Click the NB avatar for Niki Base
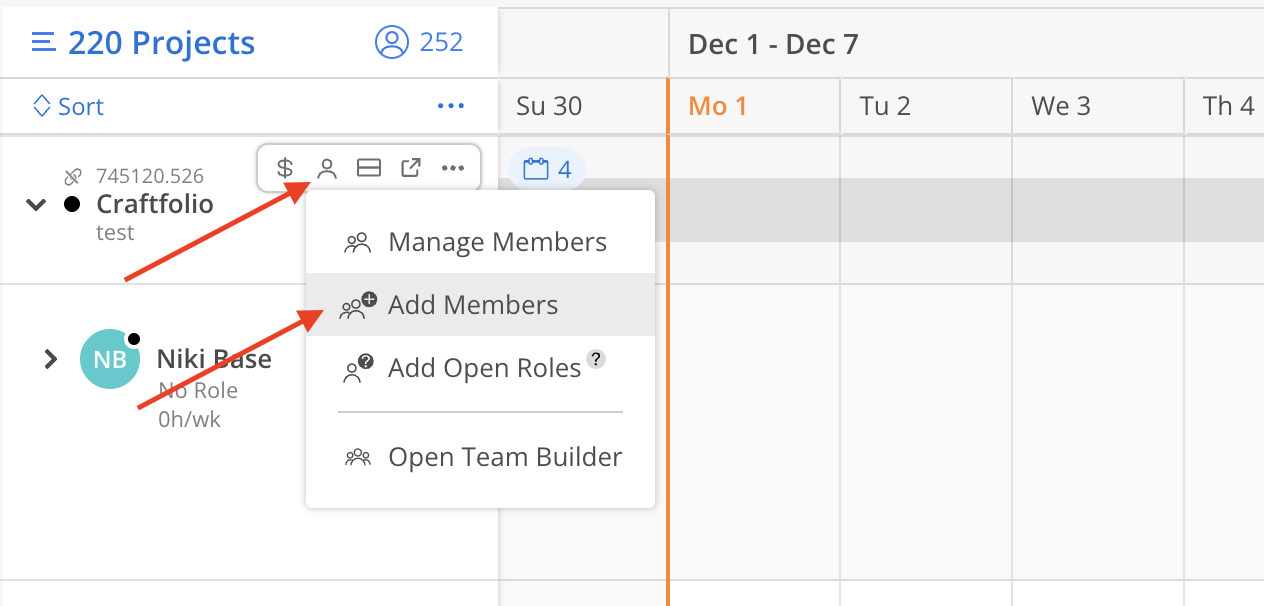 coord(109,359)
